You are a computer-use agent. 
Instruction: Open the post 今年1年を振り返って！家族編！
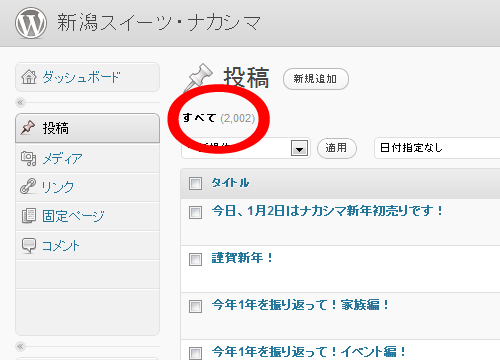coord(301,305)
